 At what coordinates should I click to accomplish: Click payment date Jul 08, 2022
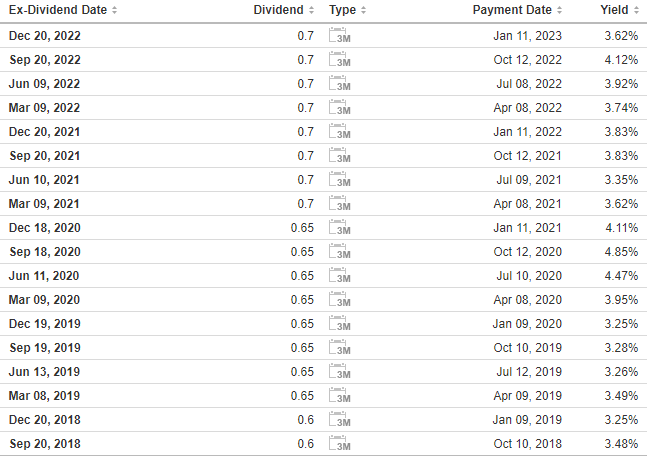[x=529, y=84]
